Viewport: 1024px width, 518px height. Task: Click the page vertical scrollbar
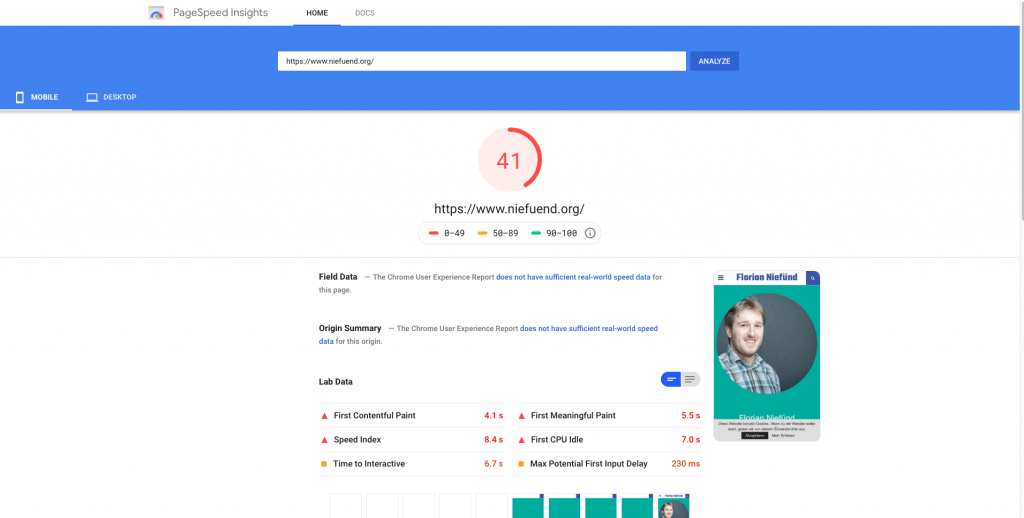click(1021, 111)
